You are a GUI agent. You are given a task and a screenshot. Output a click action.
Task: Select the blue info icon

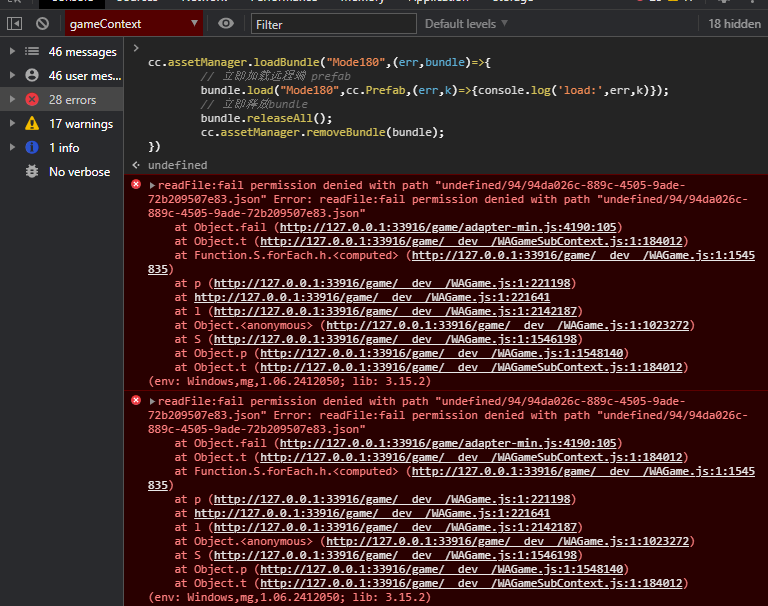click(x=32, y=147)
